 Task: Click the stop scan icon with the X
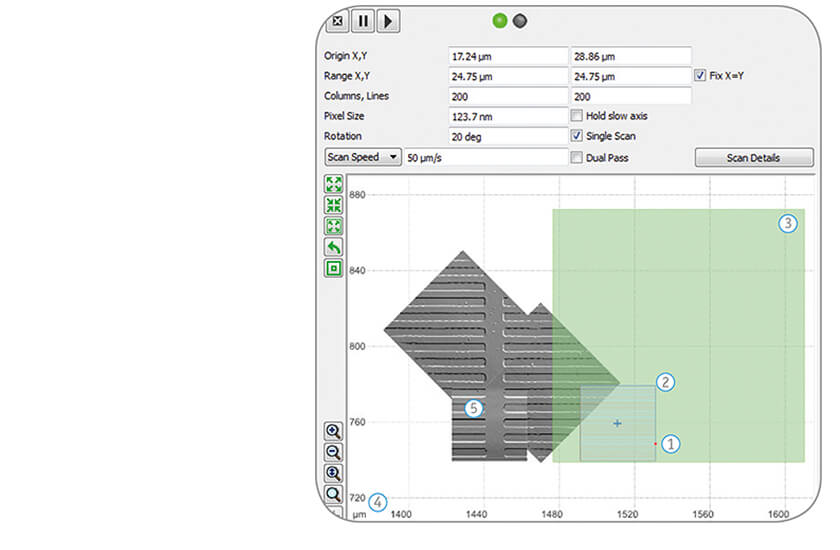pos(338,20)
